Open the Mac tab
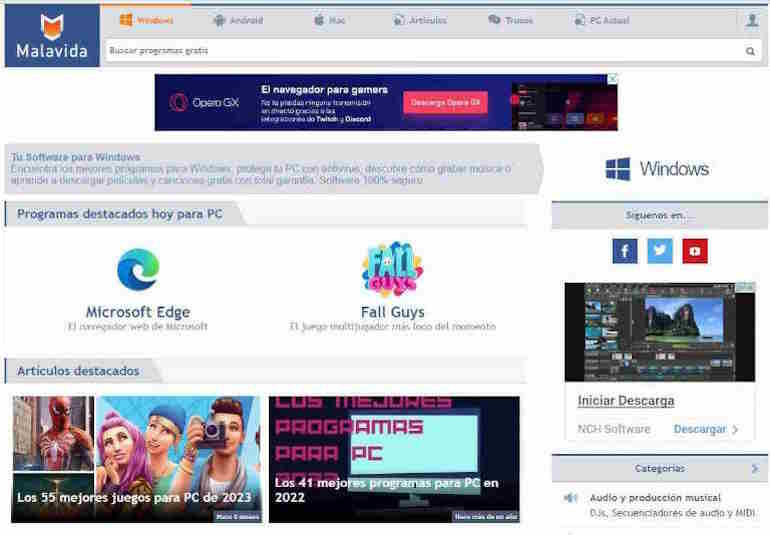Screen dimensions: 770x535 [330, 20]
